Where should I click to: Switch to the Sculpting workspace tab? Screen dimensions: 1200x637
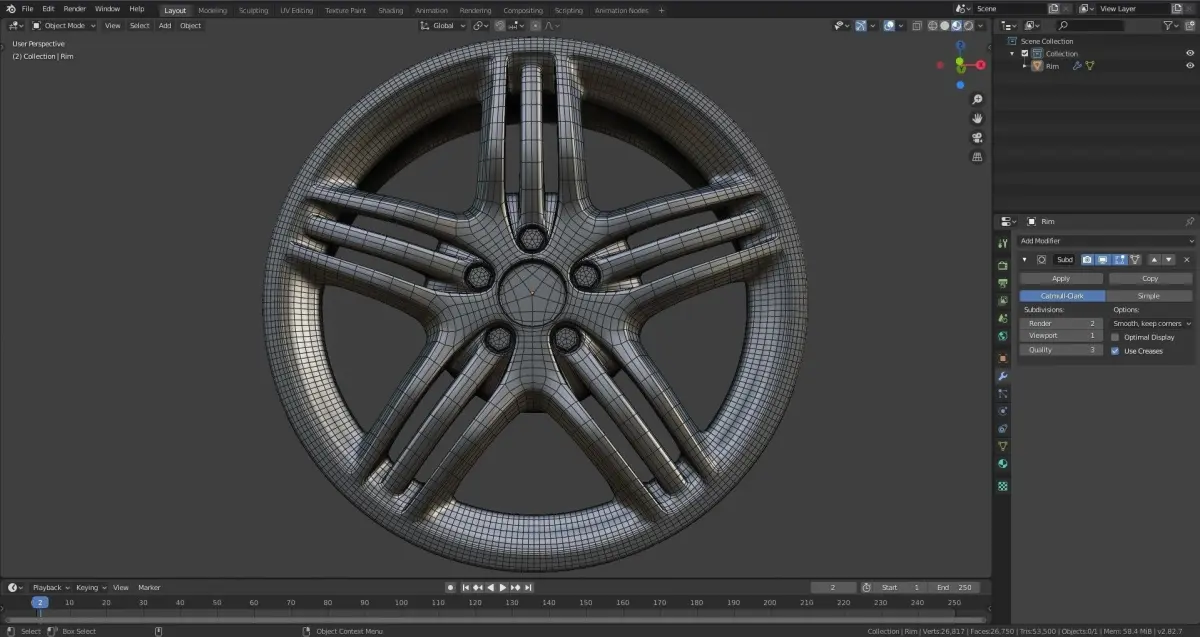coord(253,10)
